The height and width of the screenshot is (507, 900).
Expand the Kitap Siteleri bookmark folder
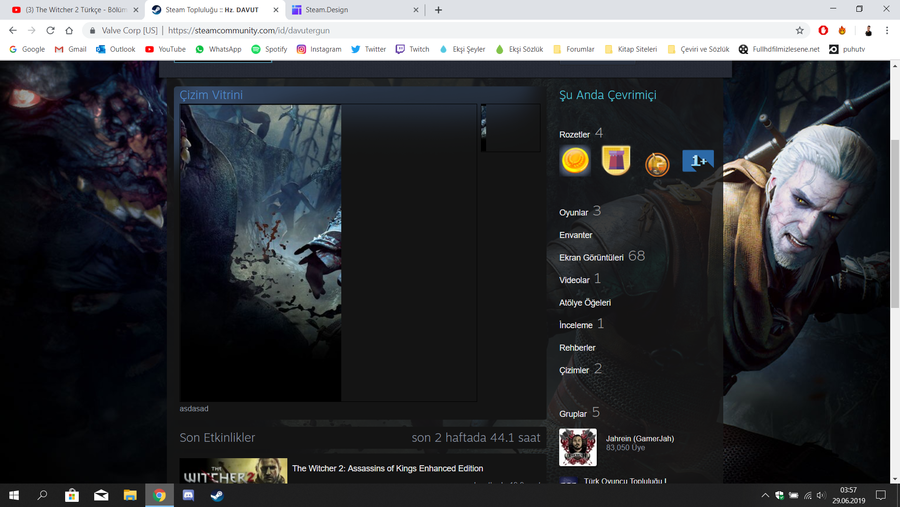coord(631,49)
